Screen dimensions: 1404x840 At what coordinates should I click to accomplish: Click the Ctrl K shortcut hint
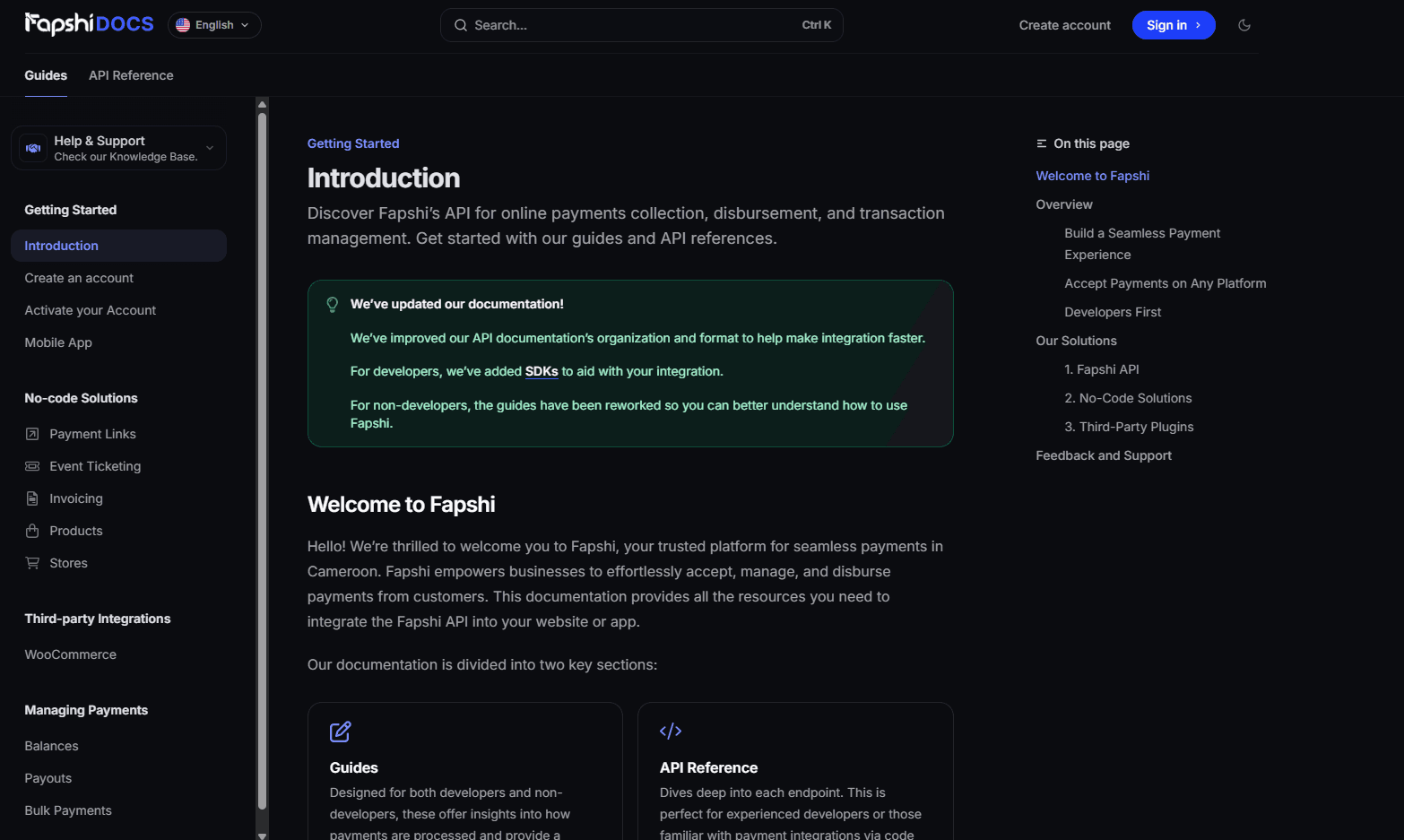click(x=816, y=25)
